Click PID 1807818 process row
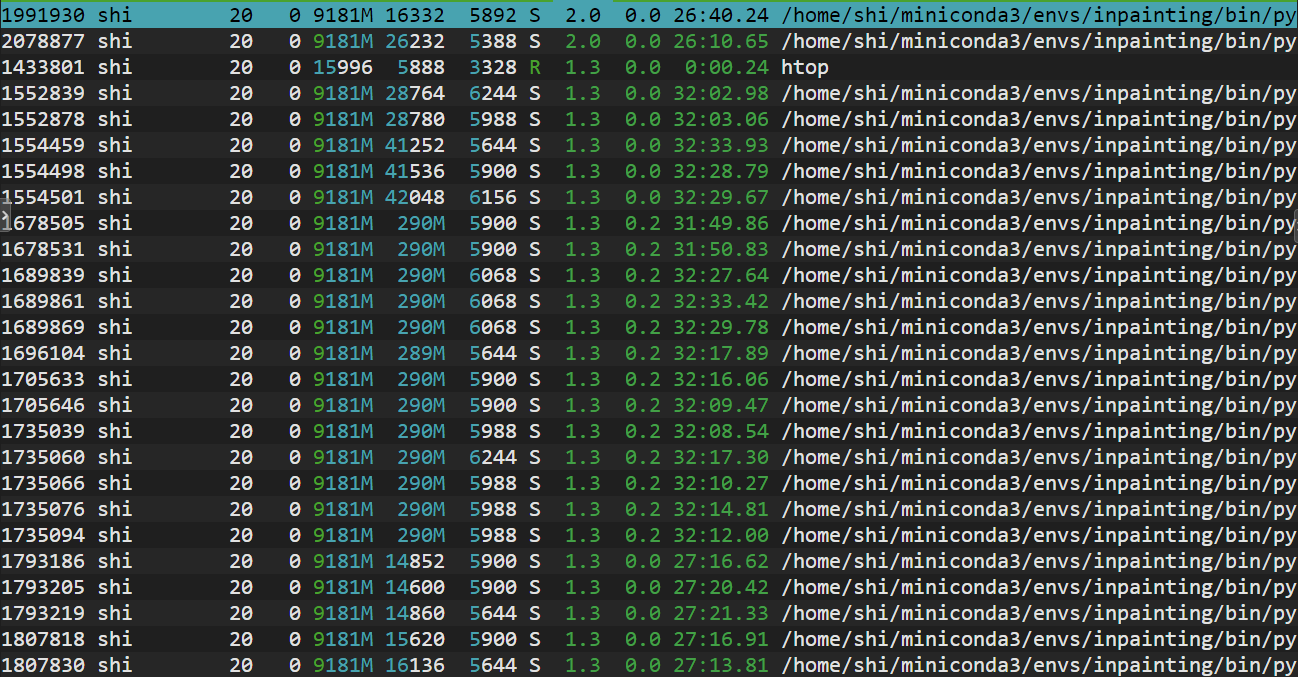The width and height of the screenshot is (1298, 677). click(43, 639)
